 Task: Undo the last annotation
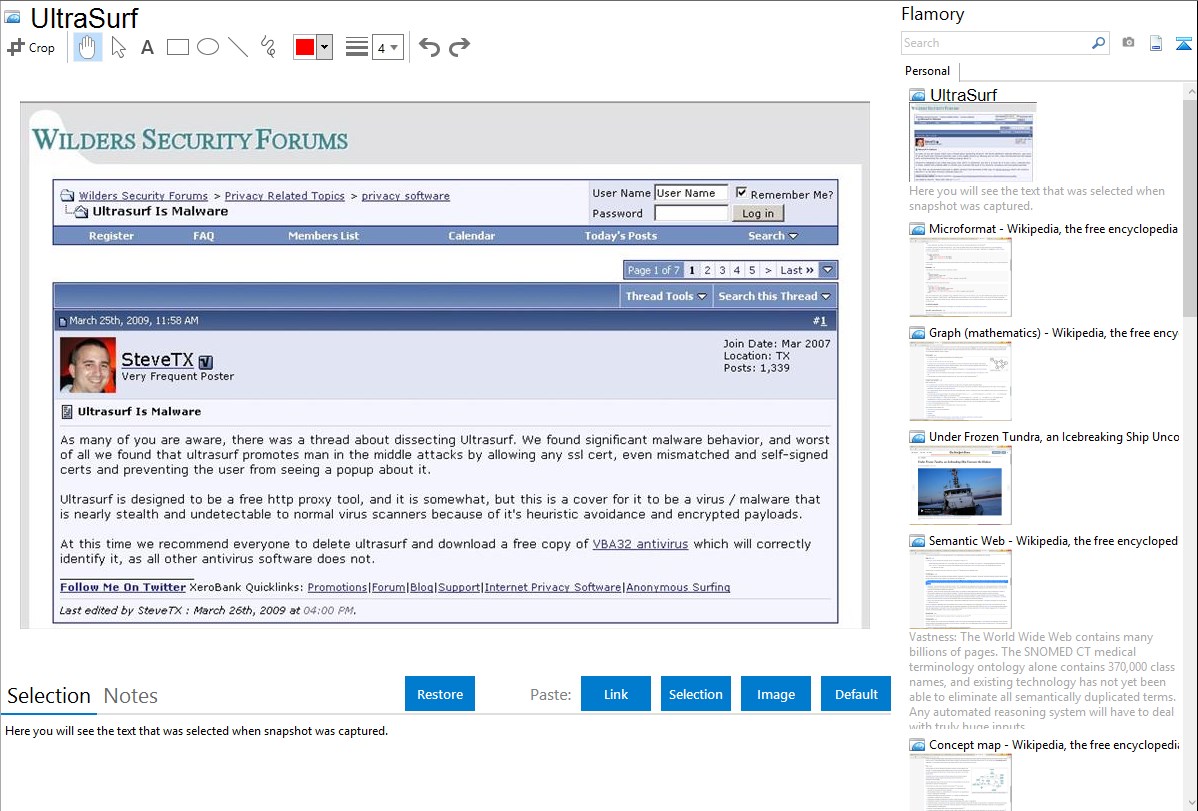(429, 47)
